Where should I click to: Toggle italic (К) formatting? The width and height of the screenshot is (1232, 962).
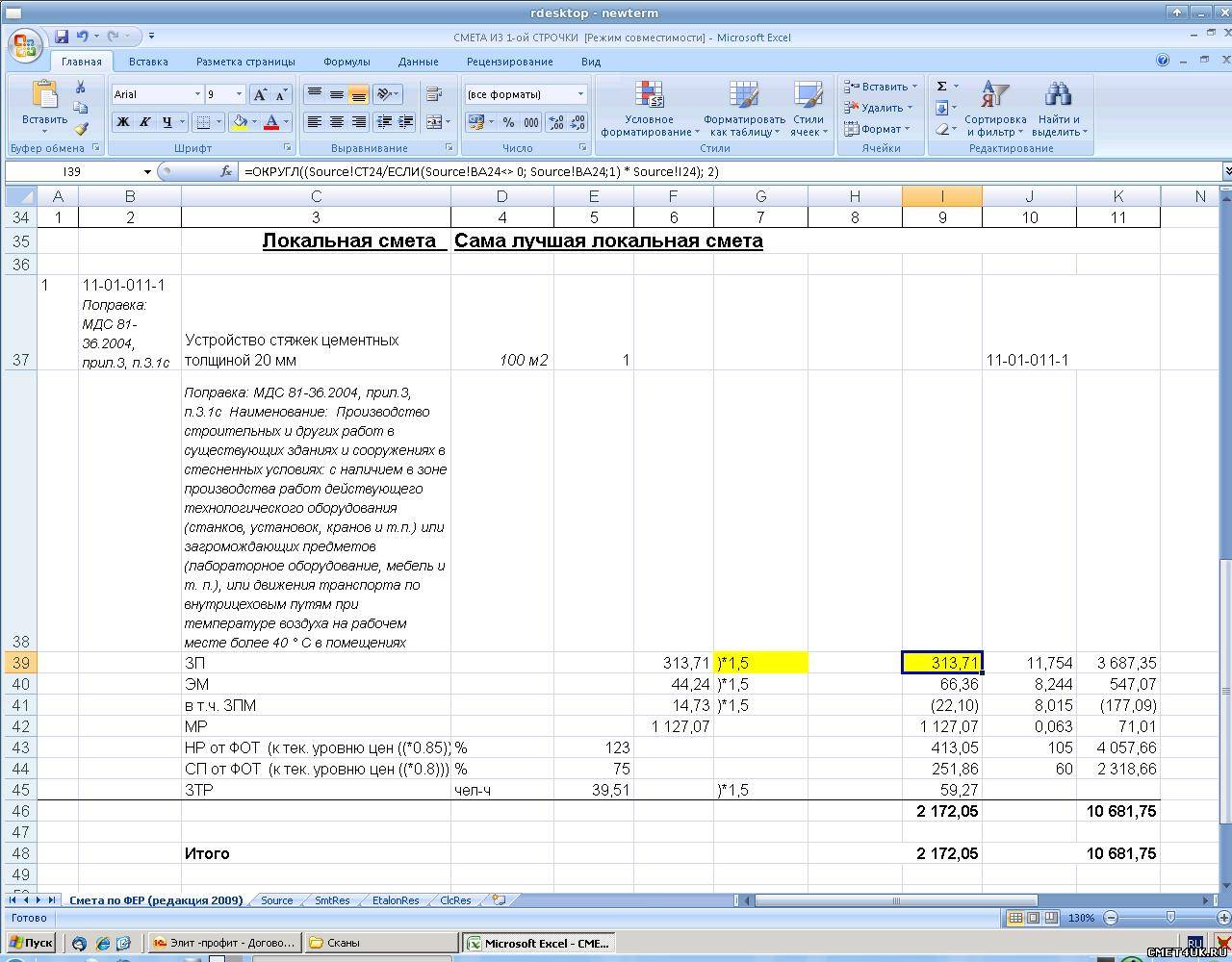click(x=144, y=122)
